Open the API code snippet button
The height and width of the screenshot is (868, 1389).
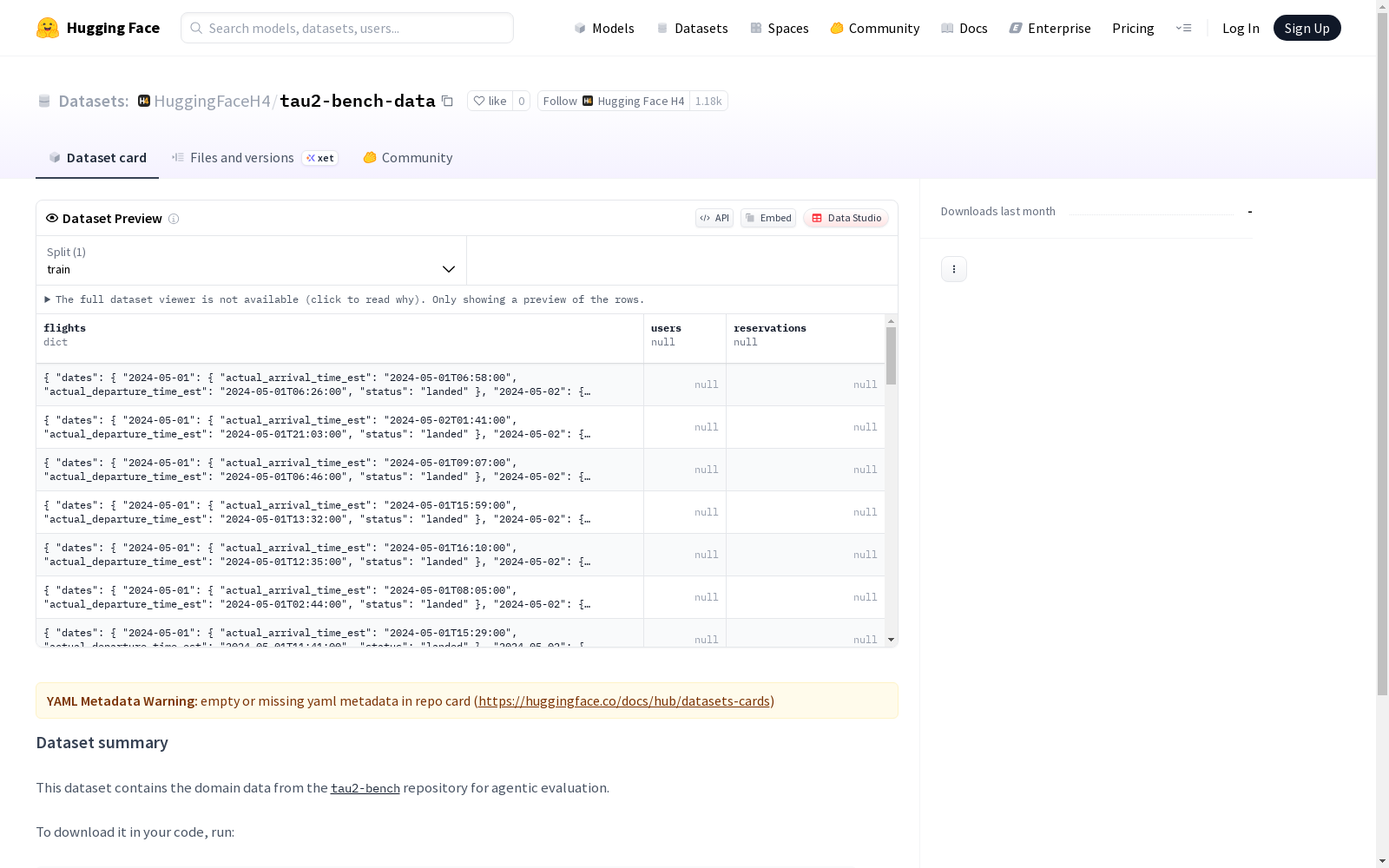[714, 218]
